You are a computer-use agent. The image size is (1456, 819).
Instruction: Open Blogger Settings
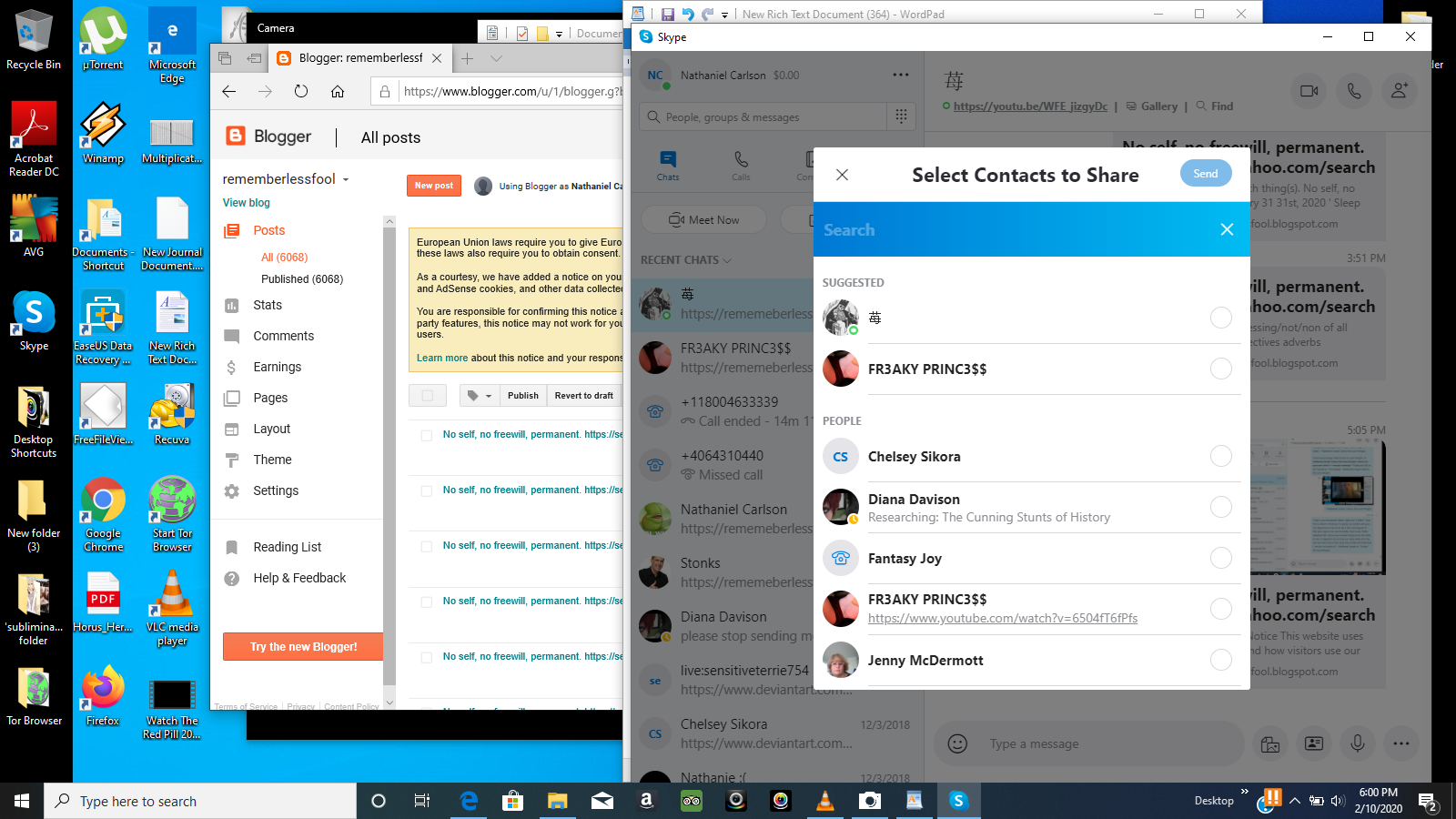coord(275,490)
